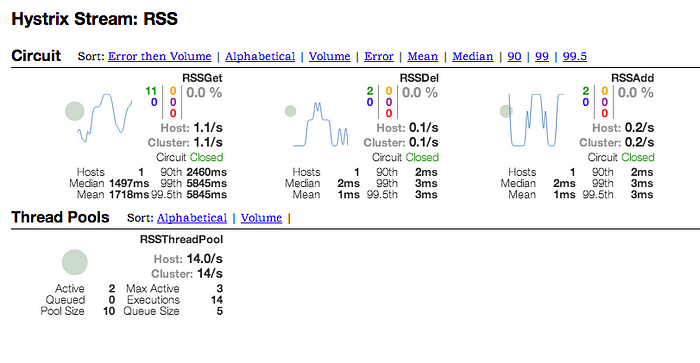Click the RSSAdd sparkline graph

pos(536,120)
